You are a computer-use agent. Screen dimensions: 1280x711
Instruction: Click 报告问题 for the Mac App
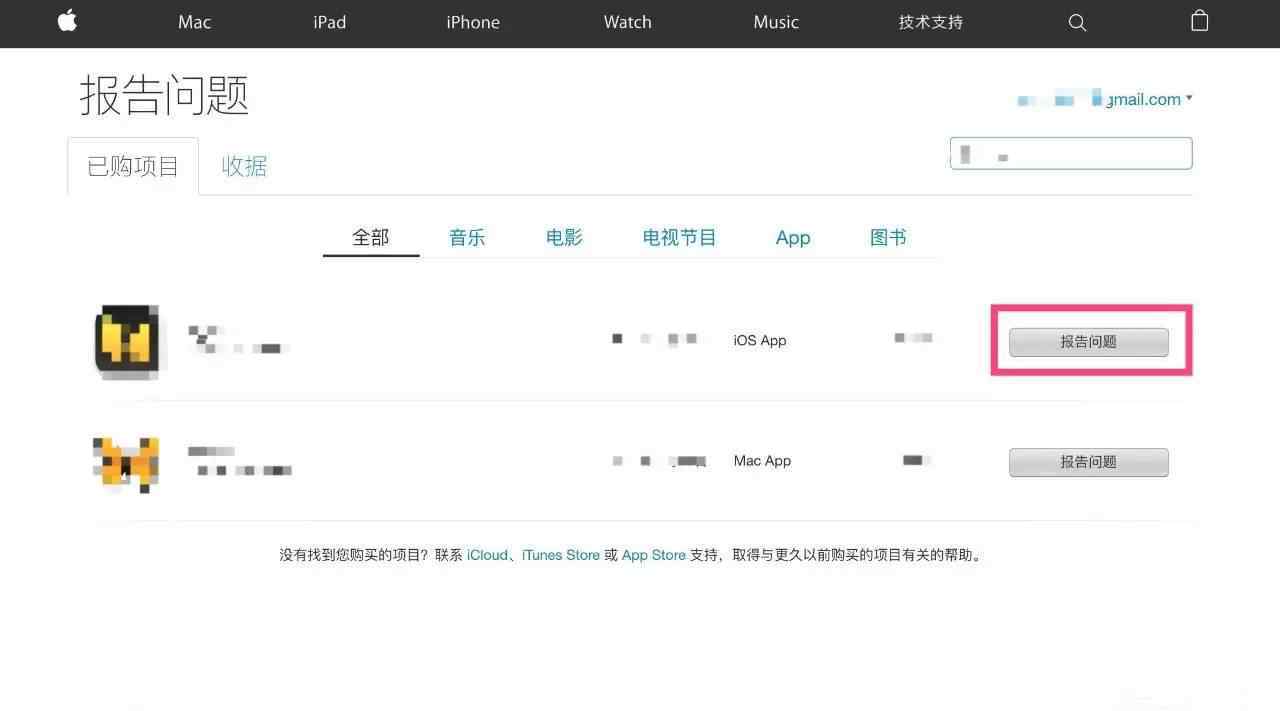point(1089,463)
